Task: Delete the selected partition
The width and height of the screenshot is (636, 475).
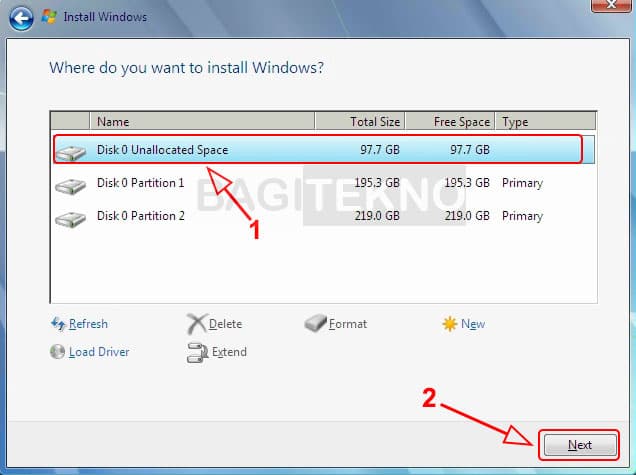Action: [x=225, y=324]
